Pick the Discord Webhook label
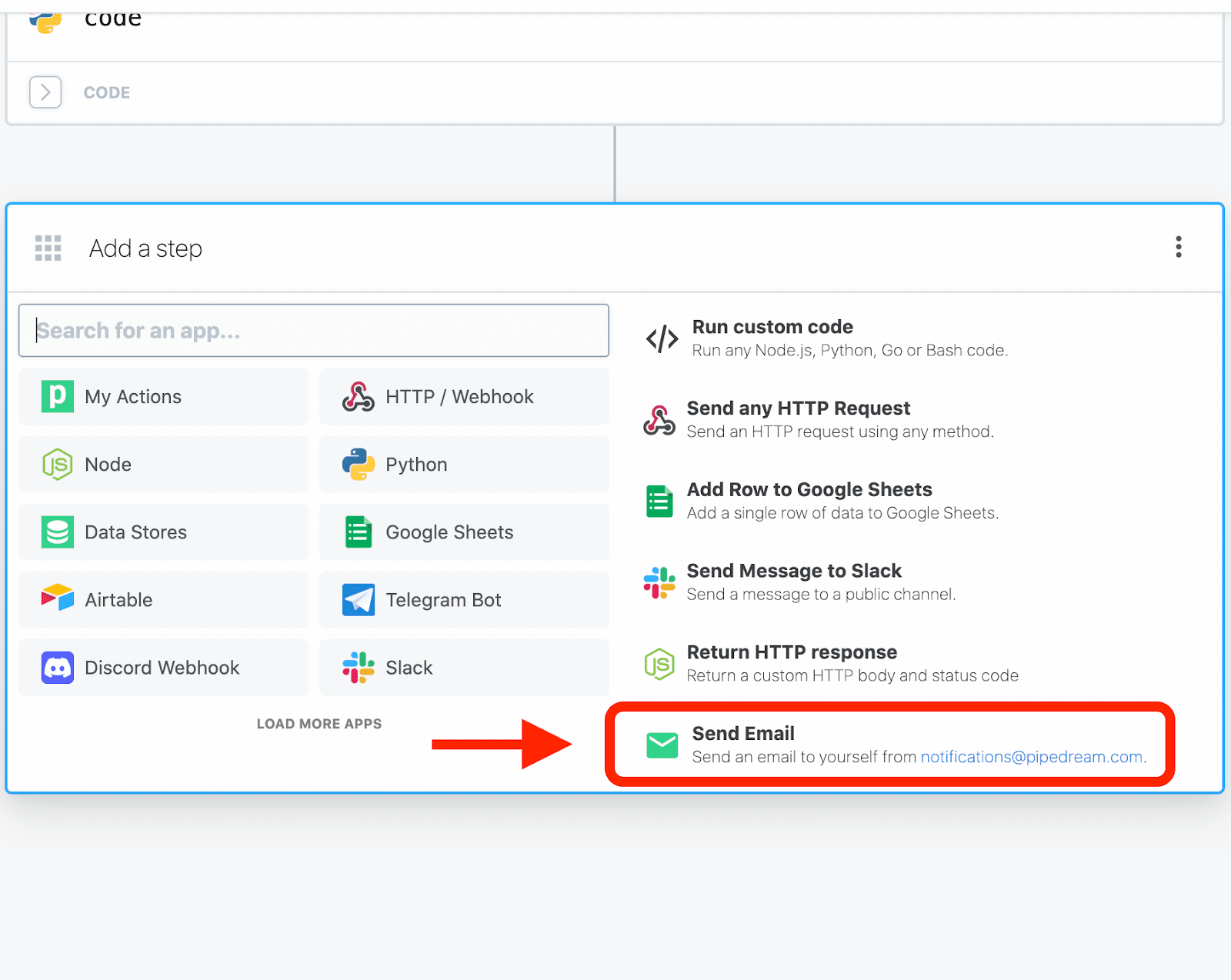This screenshot has height=980, width=1231. (x=162, y=668)
